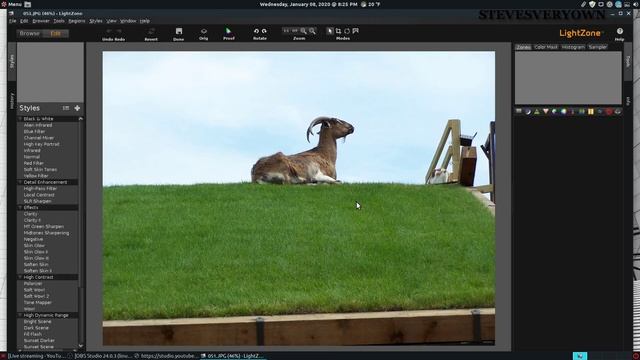This screenshot has height=360, width=640.
Task: Collapse the High Dynamic Range group
Action: [x=20, y=315]
